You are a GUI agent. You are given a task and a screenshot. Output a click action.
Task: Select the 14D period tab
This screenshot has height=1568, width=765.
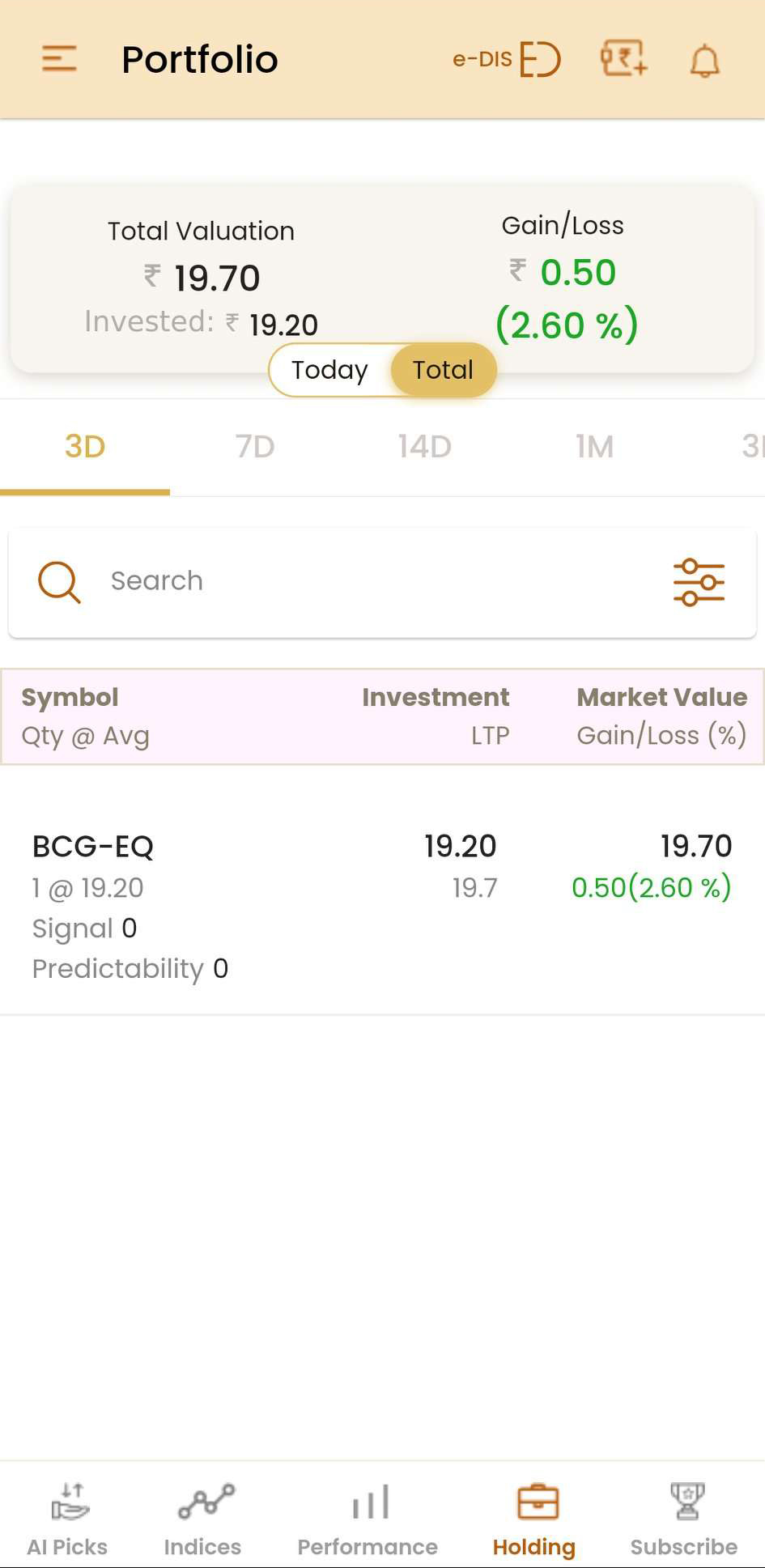pyautogui.click(x=425, y=447)
